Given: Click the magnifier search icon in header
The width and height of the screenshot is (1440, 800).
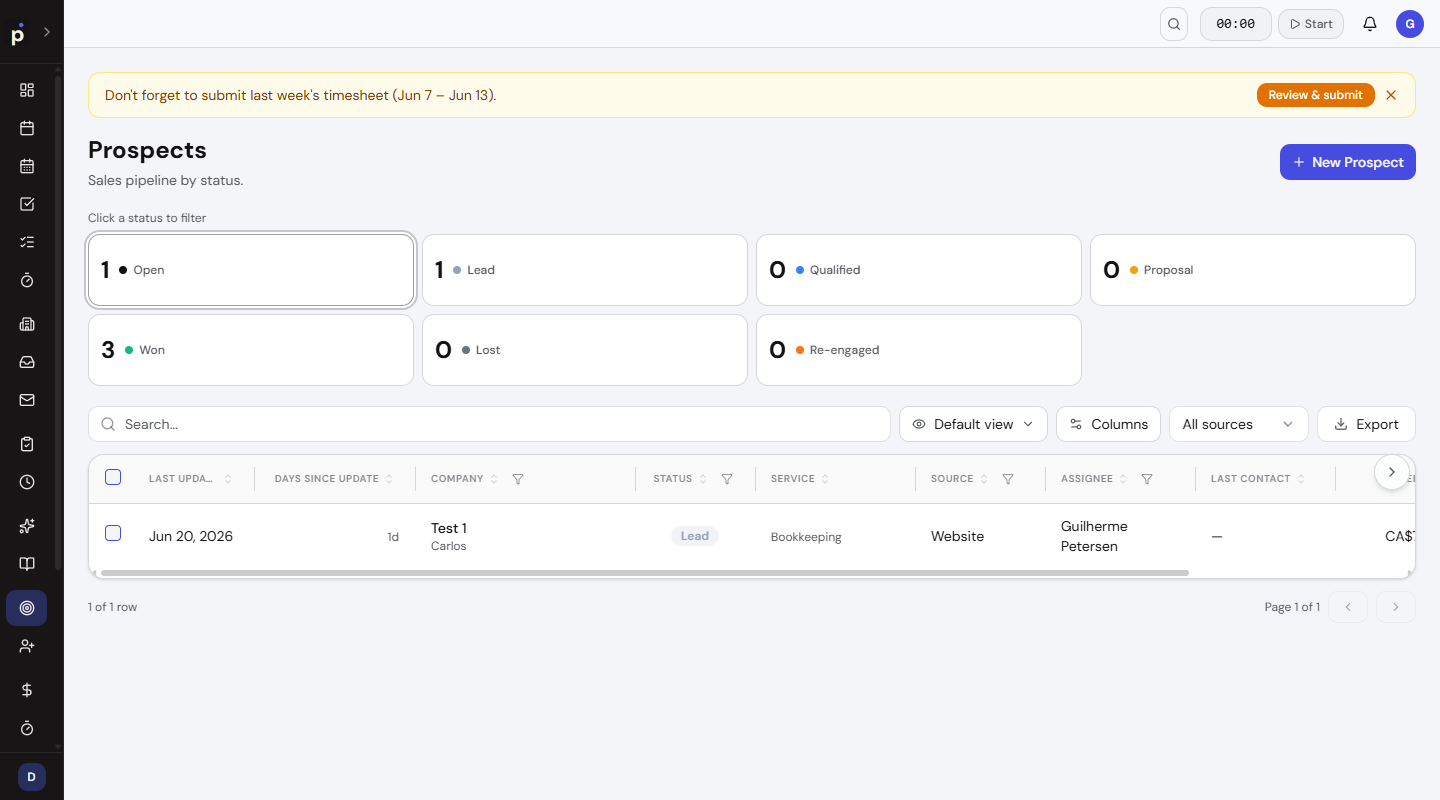Looking at the screenshot, I should point(1174,24).
